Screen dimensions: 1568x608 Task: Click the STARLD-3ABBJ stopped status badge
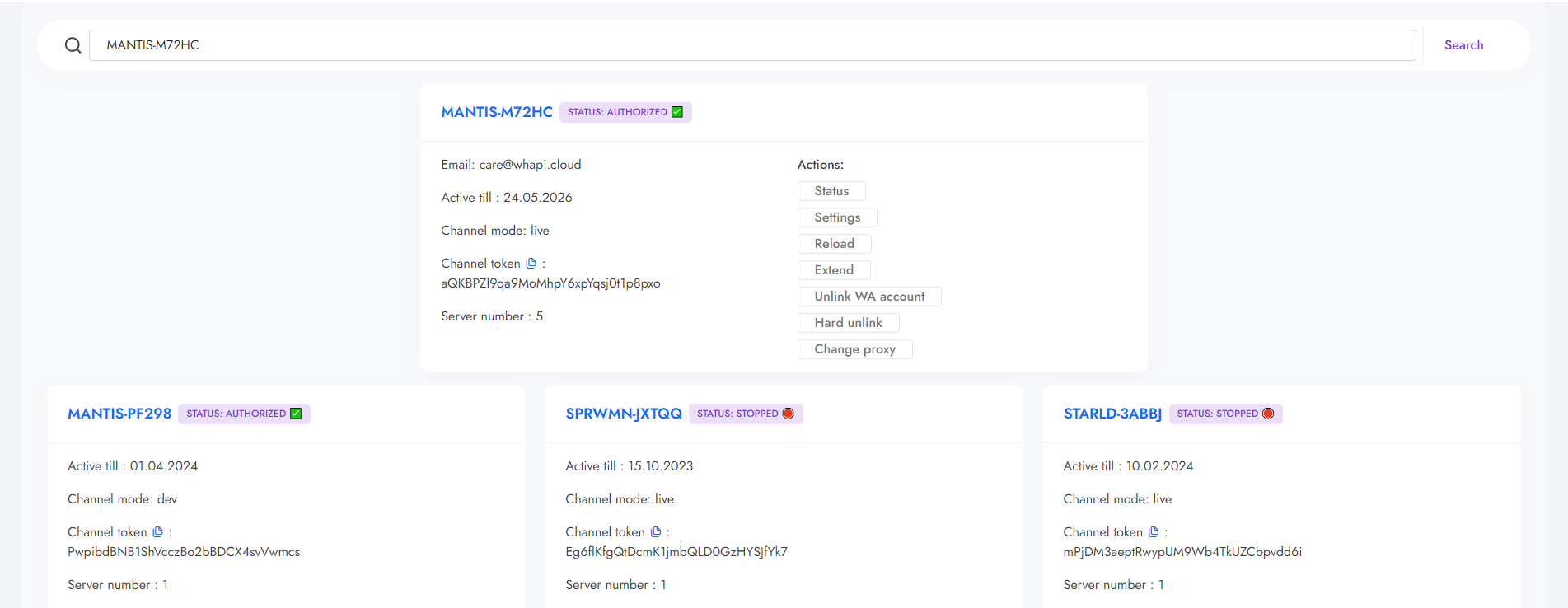click(1225, 414)
